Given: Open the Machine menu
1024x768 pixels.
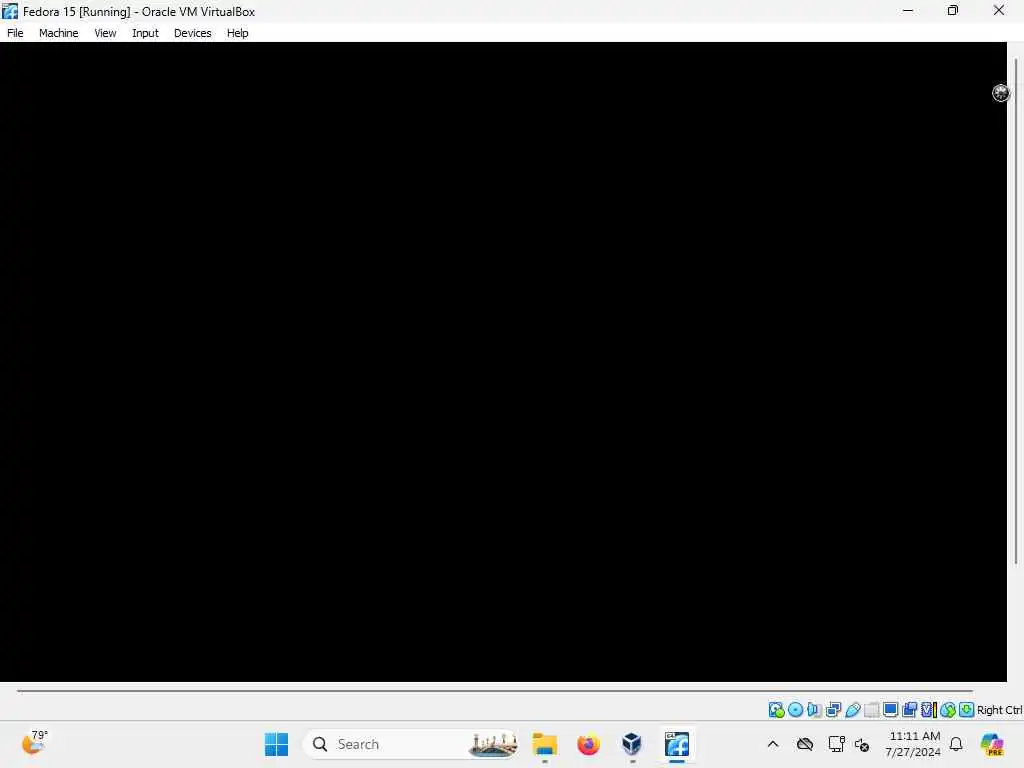Looking at the screenshot, I should click(58, 33).
